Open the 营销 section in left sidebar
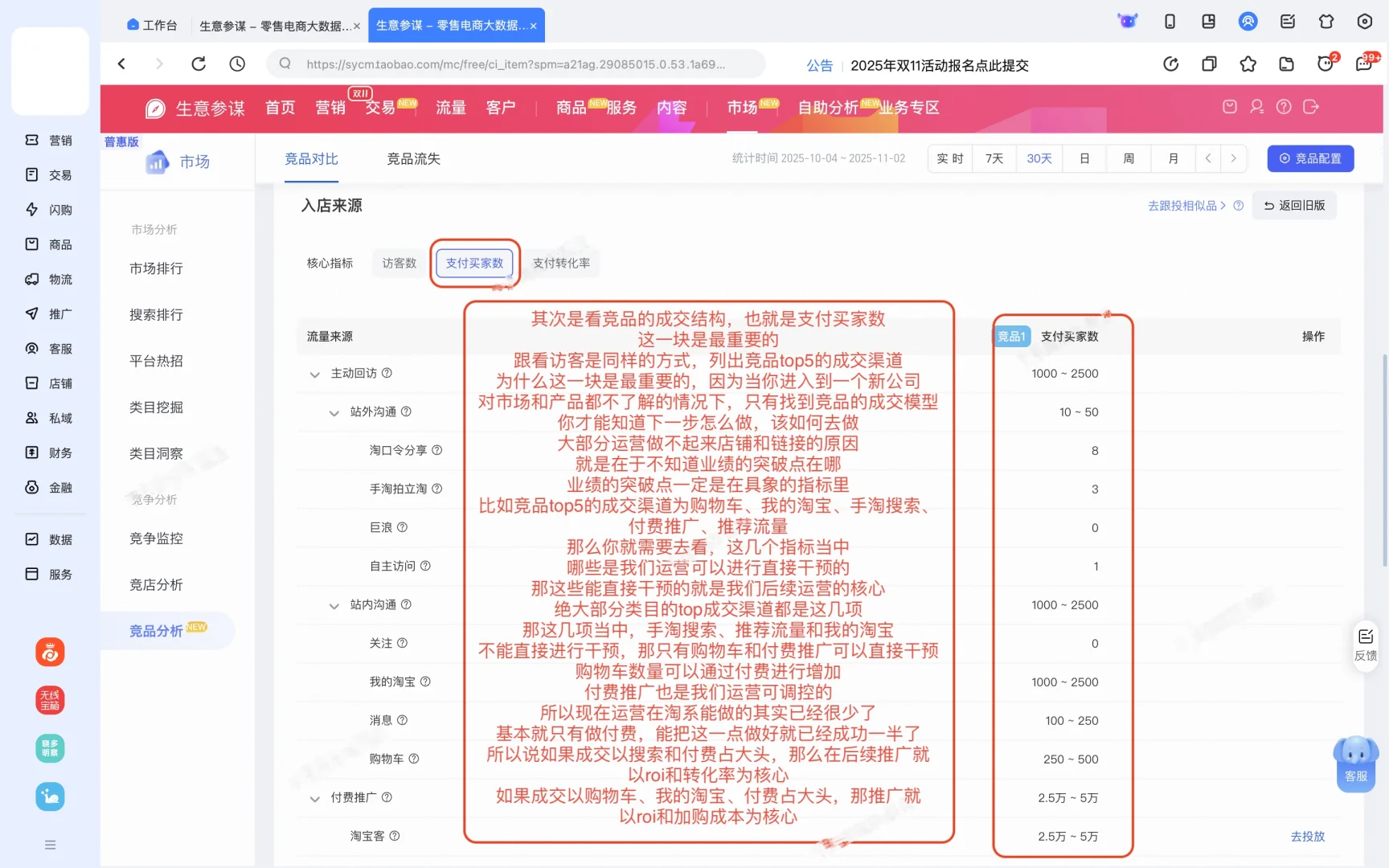The height and width of the screenshot is (868, 1389). click(49, 141)
